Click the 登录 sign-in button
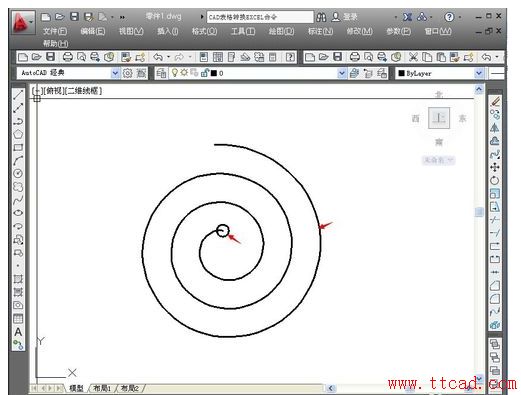The height and width of the screenshot is (395, 521). (x=350, y=17)
